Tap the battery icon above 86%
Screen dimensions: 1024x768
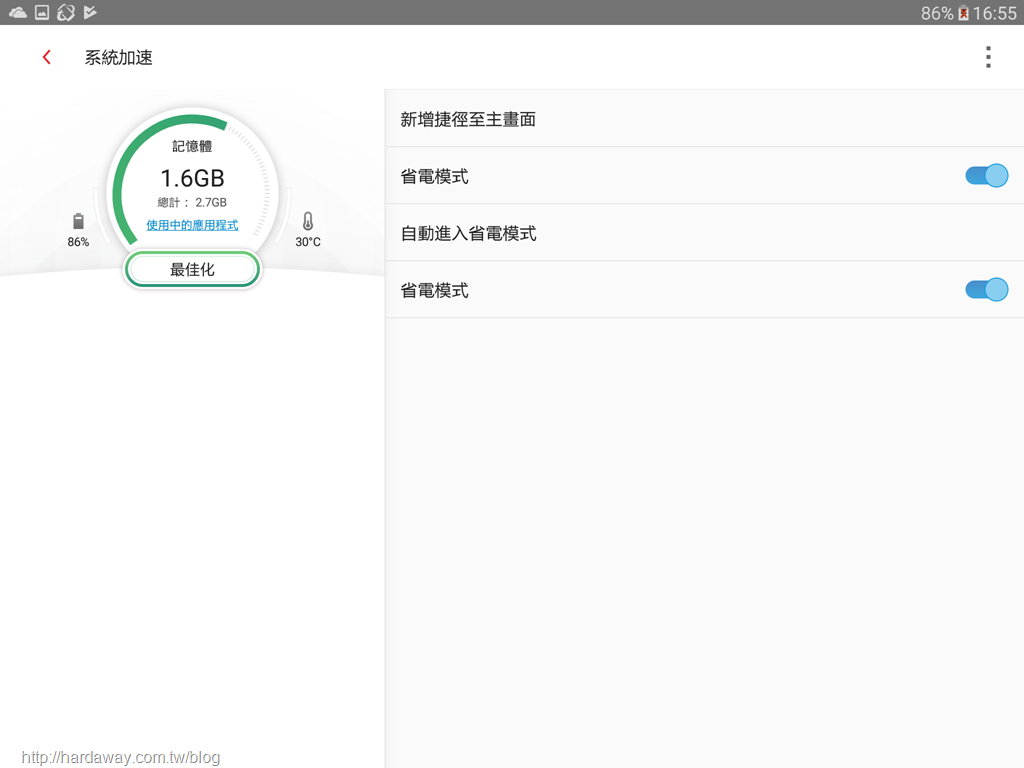[x=78, y=221]
